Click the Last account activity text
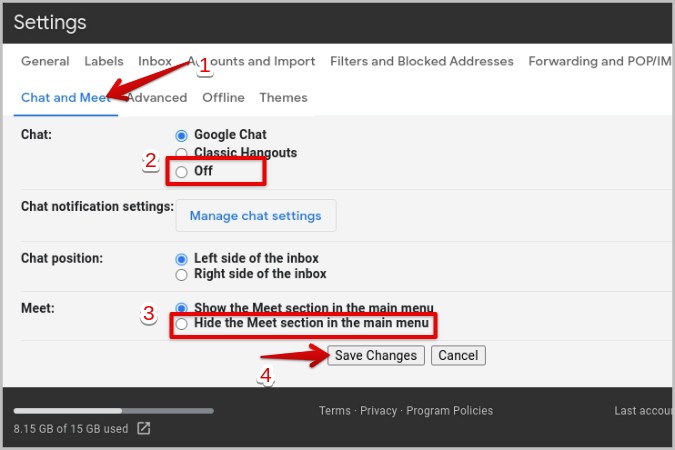This screenshot has width=675, height=450. click(x=643, y=411)
